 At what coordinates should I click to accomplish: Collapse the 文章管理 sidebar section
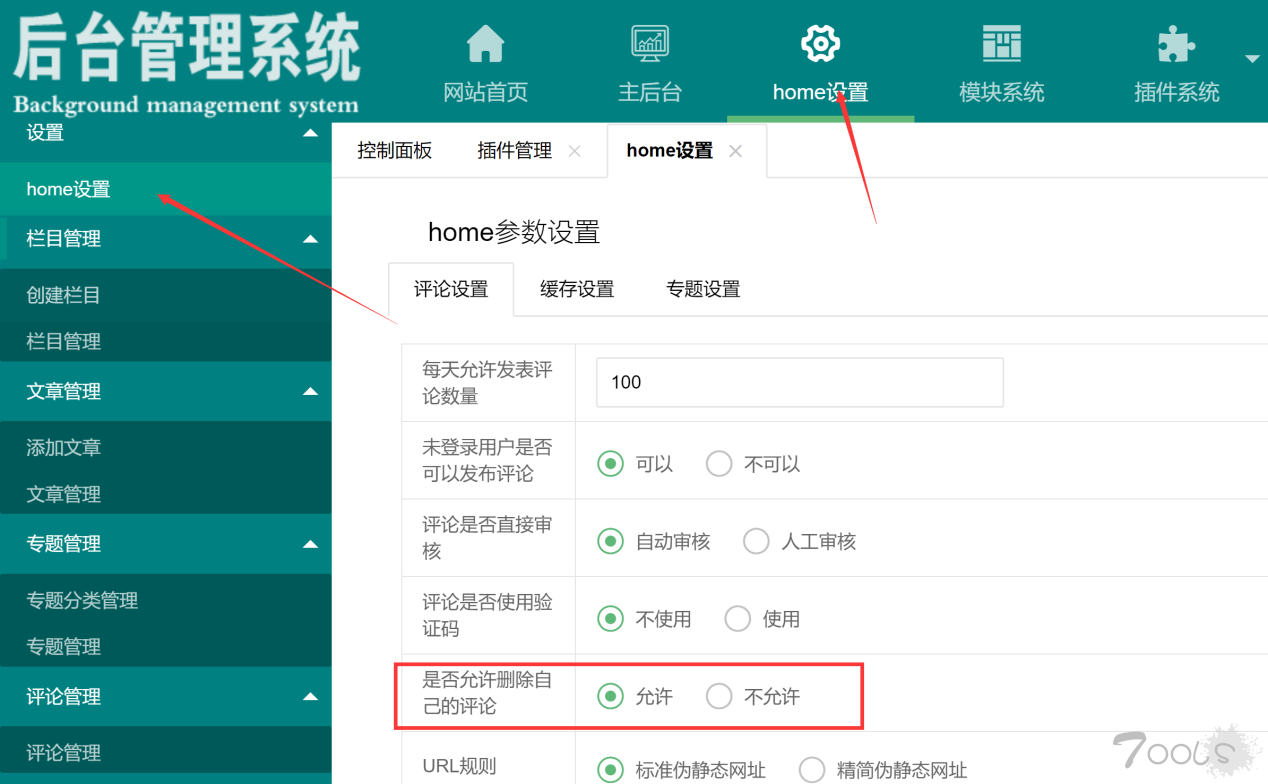click(311, 392)
